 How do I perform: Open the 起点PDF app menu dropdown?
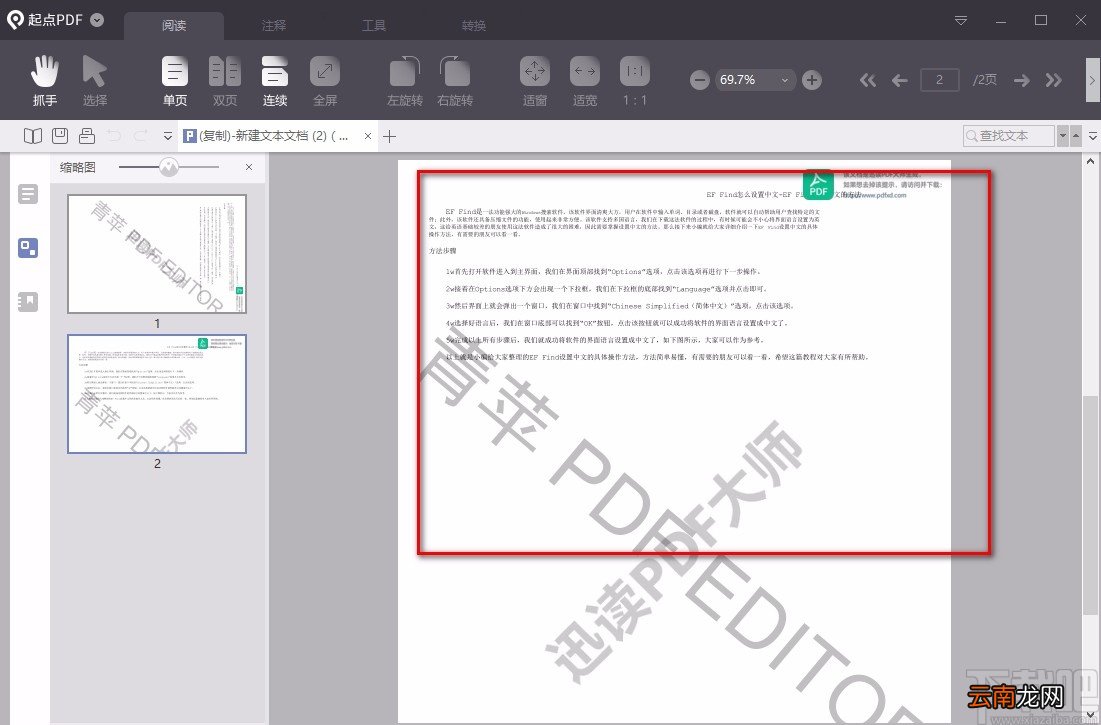(x=98, y=20)
